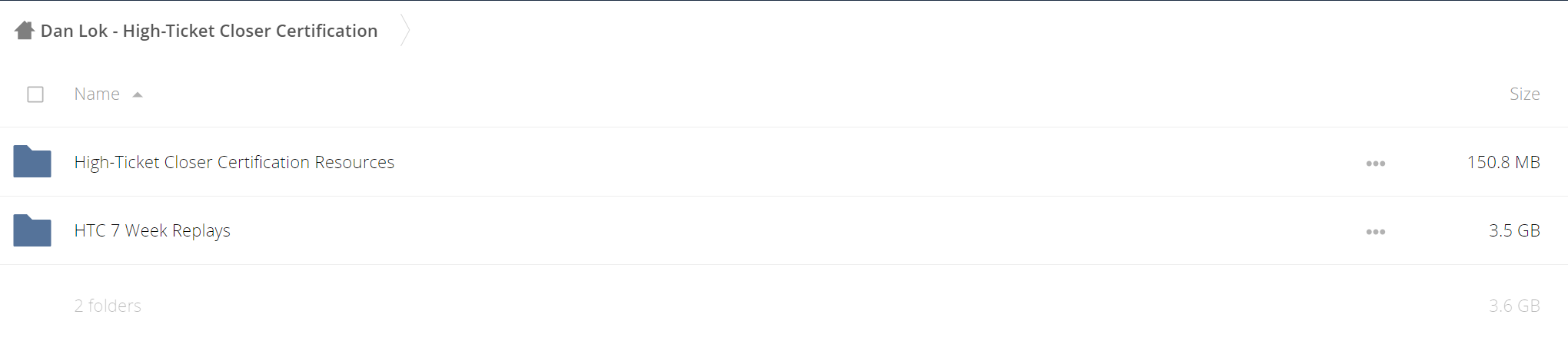
Task: Select the HTC 7 Week Replays row
Action: pos(784,230)
